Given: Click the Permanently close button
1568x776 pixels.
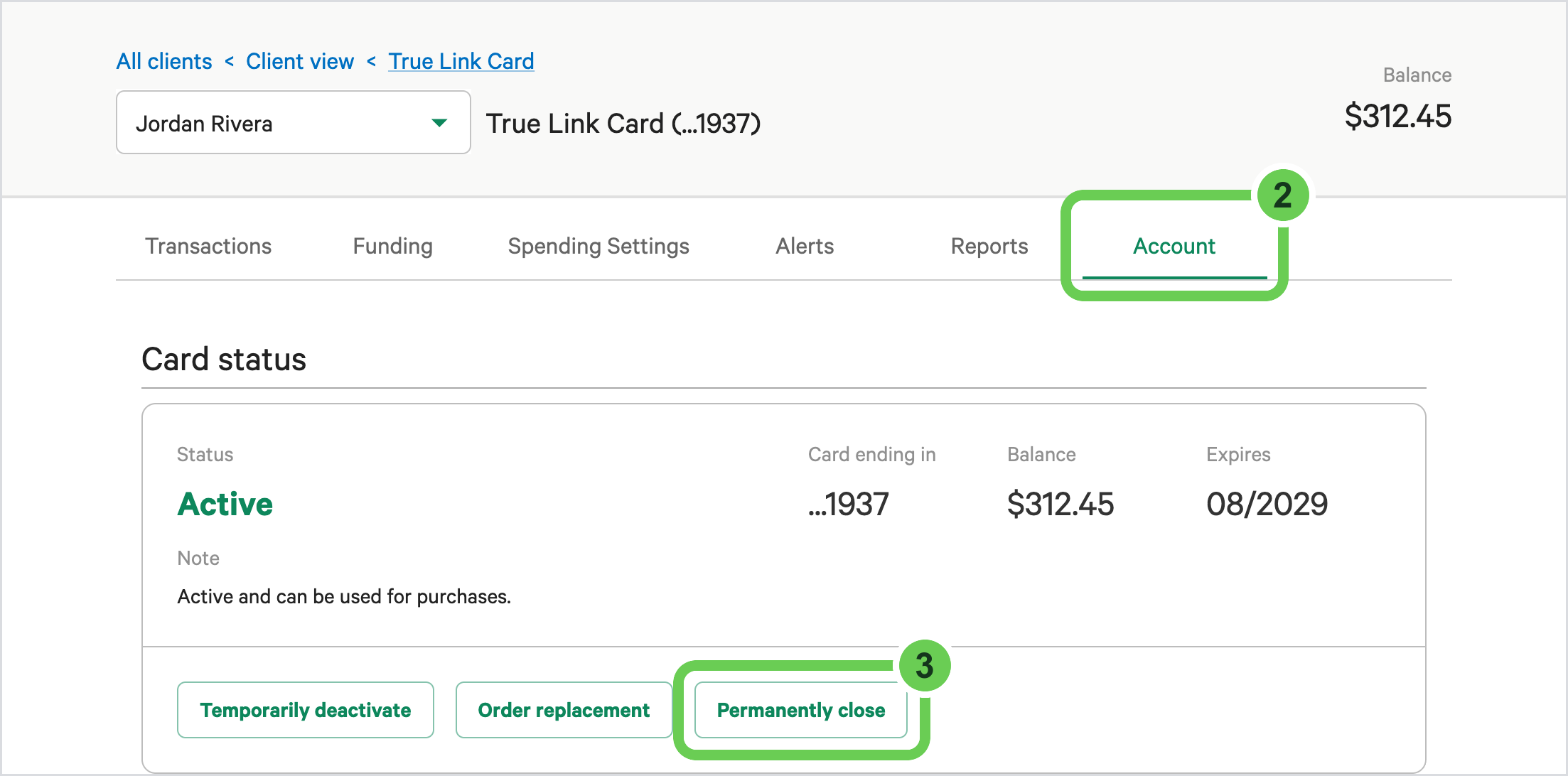Looking at the screenshot, I should 801,710.
